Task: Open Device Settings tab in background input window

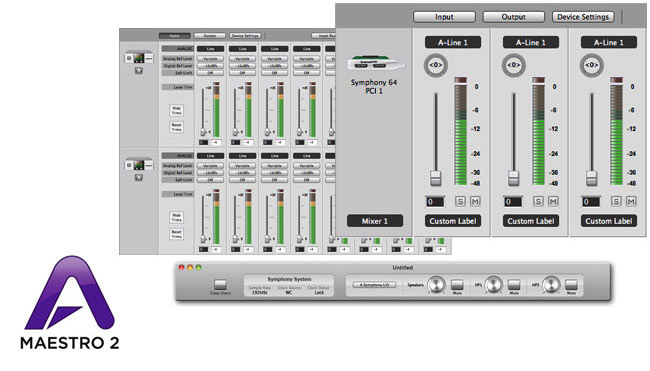Action: click(245, 36)
